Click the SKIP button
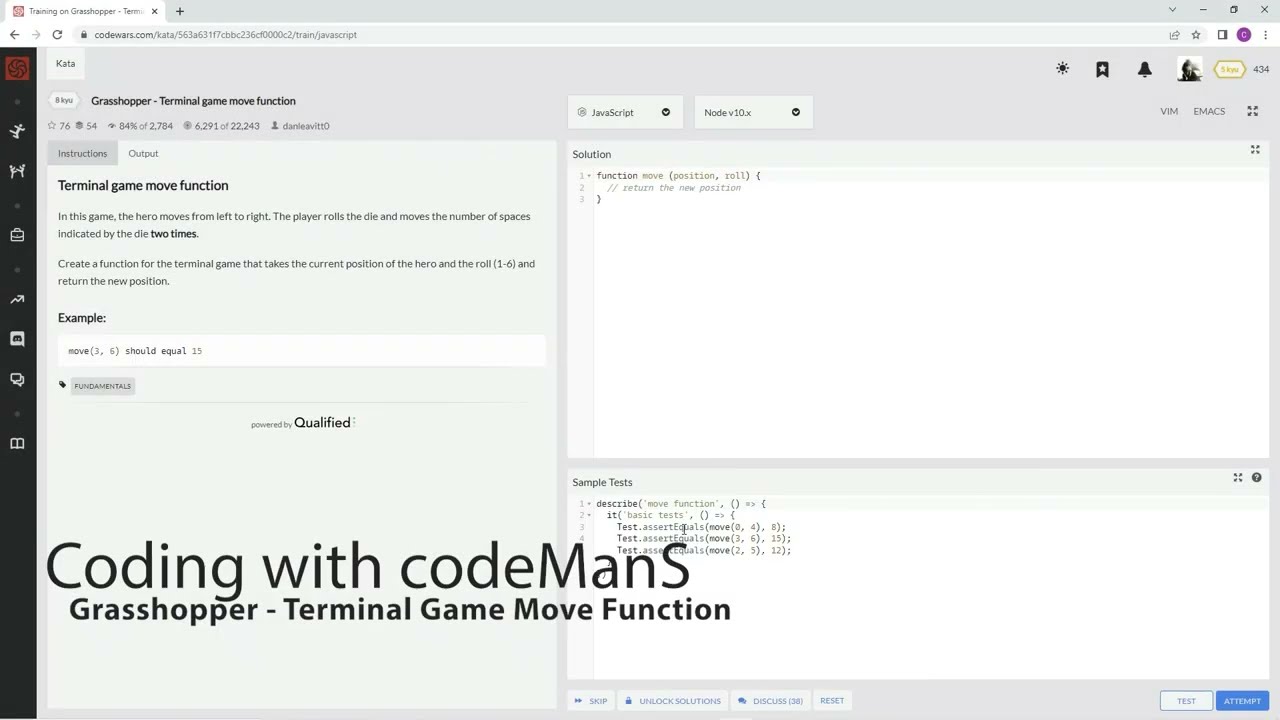The image size is (1280, 720). point(590,701)
